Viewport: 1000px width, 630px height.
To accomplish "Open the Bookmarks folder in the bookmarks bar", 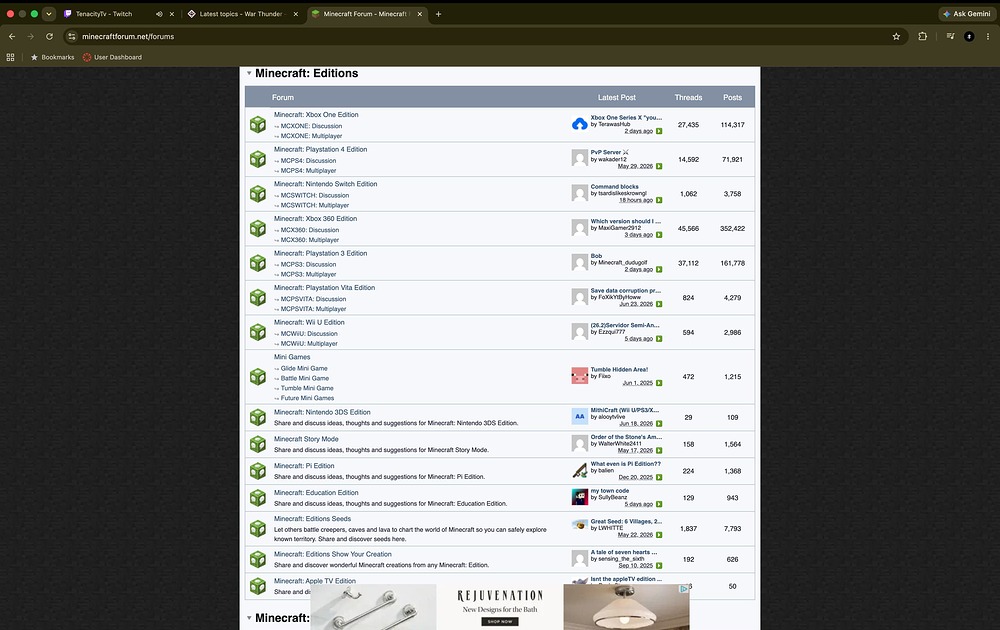I will click(52, 57).
